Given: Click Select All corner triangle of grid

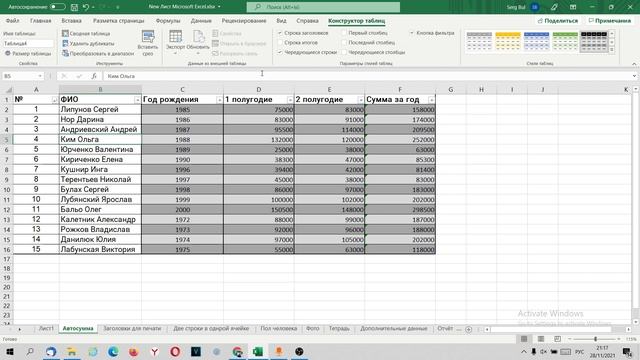Looking at the screenshot, I should [x=8, y=89].
